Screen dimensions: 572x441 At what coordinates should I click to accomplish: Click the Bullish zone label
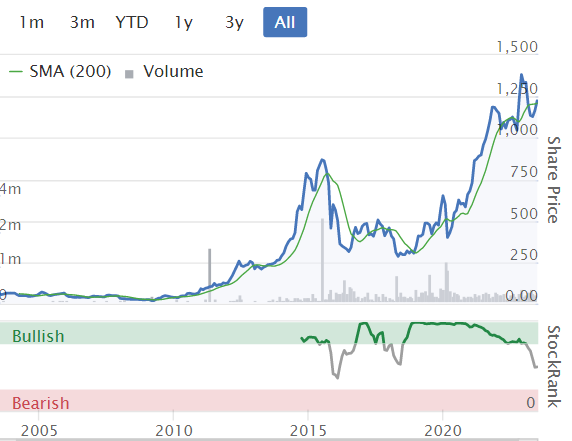pos(38,336)
